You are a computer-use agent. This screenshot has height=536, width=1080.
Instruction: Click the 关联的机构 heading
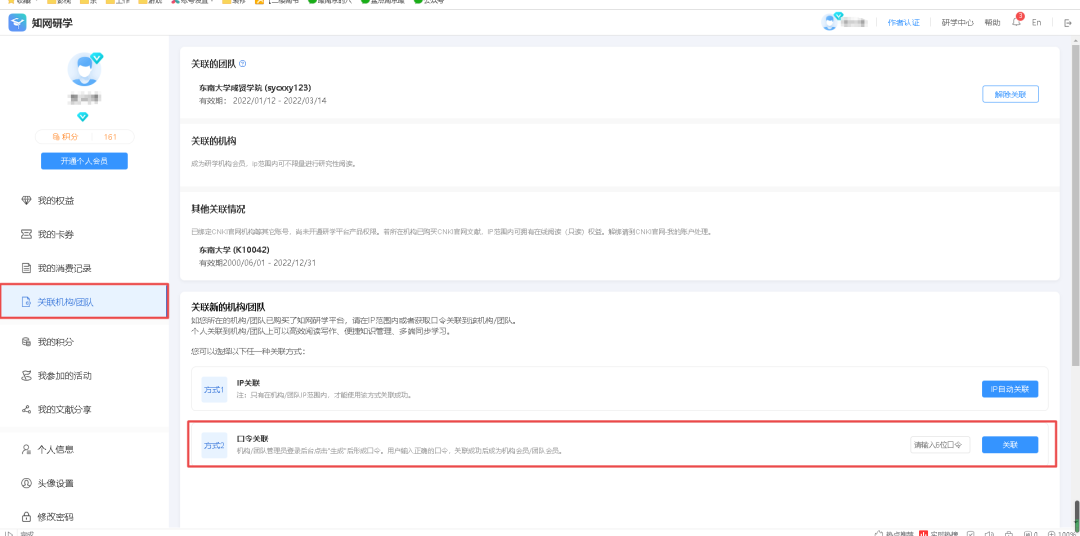click(214, 141)
